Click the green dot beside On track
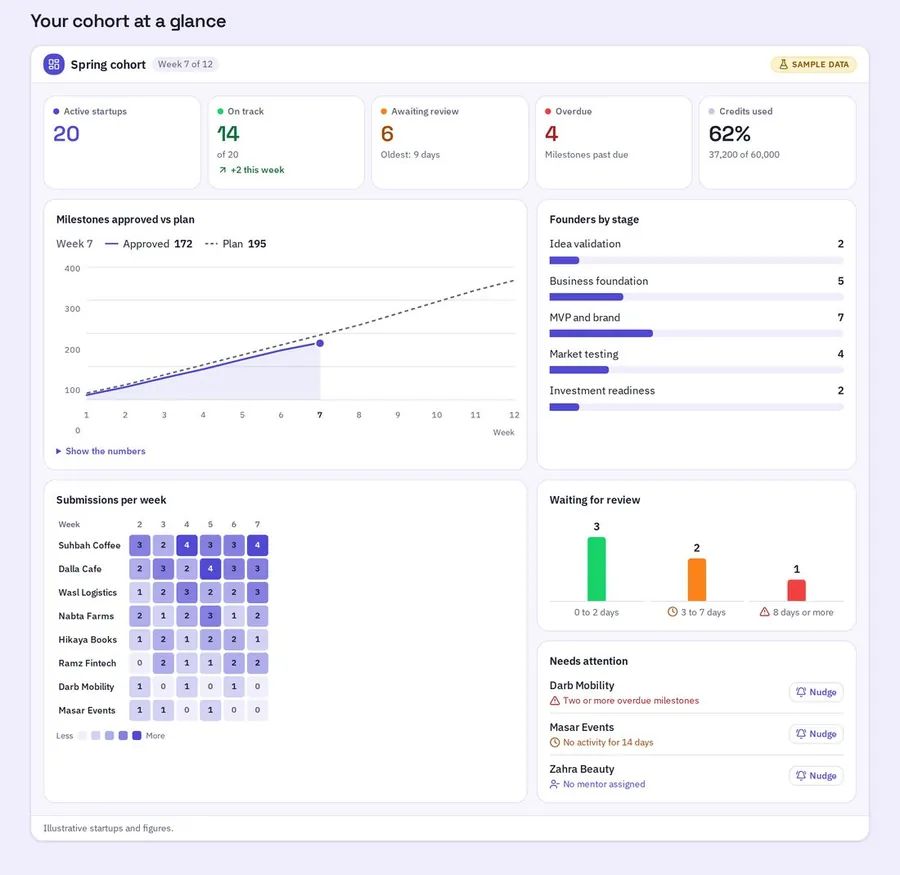Screen dimensions: 900x875 click(x=220, y=111)
